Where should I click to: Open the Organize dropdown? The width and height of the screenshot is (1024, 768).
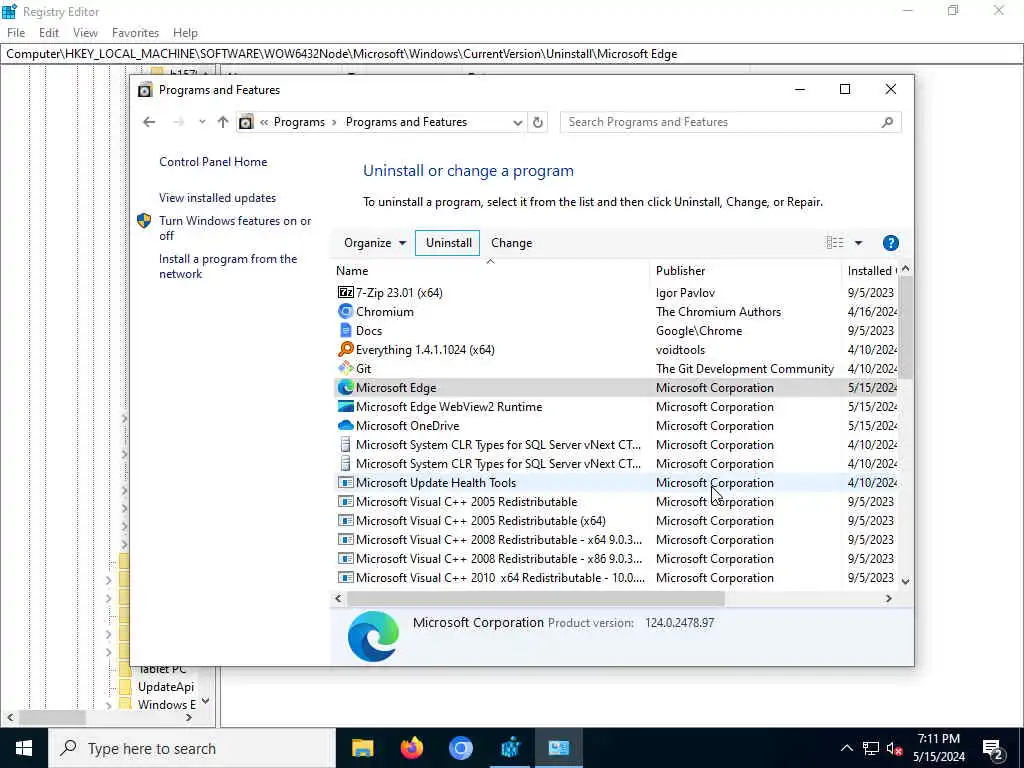coord(375,243)
